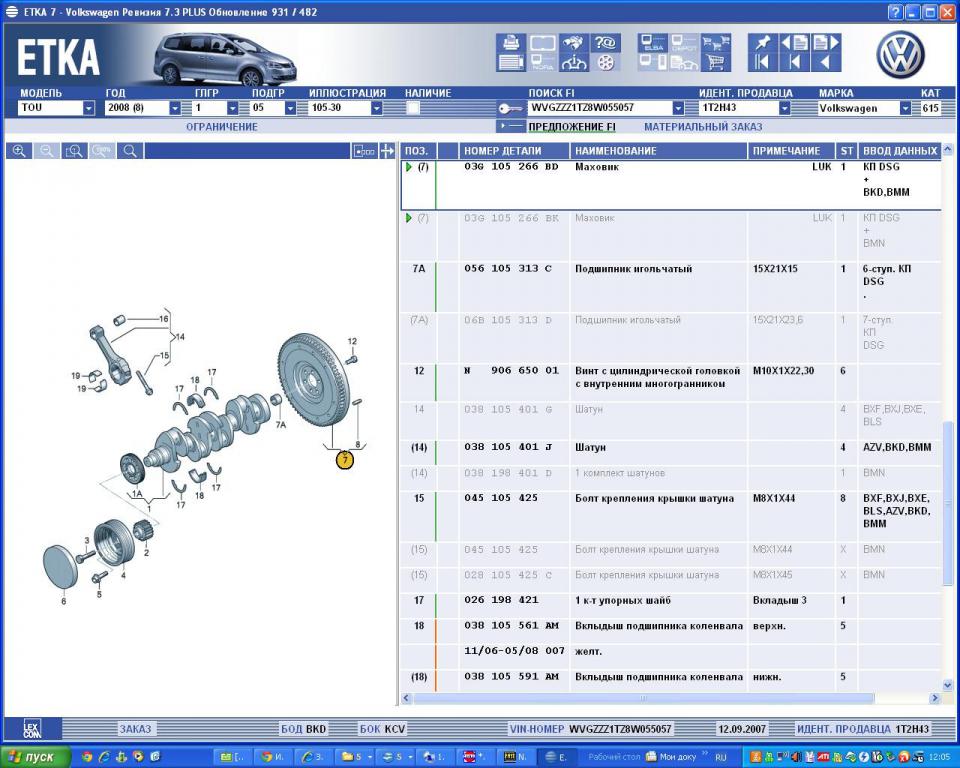This screenshot has height=768, width=960.
Task: Open the single shopping cart icon
Action: pyautogui.click(x=716, y=62)
